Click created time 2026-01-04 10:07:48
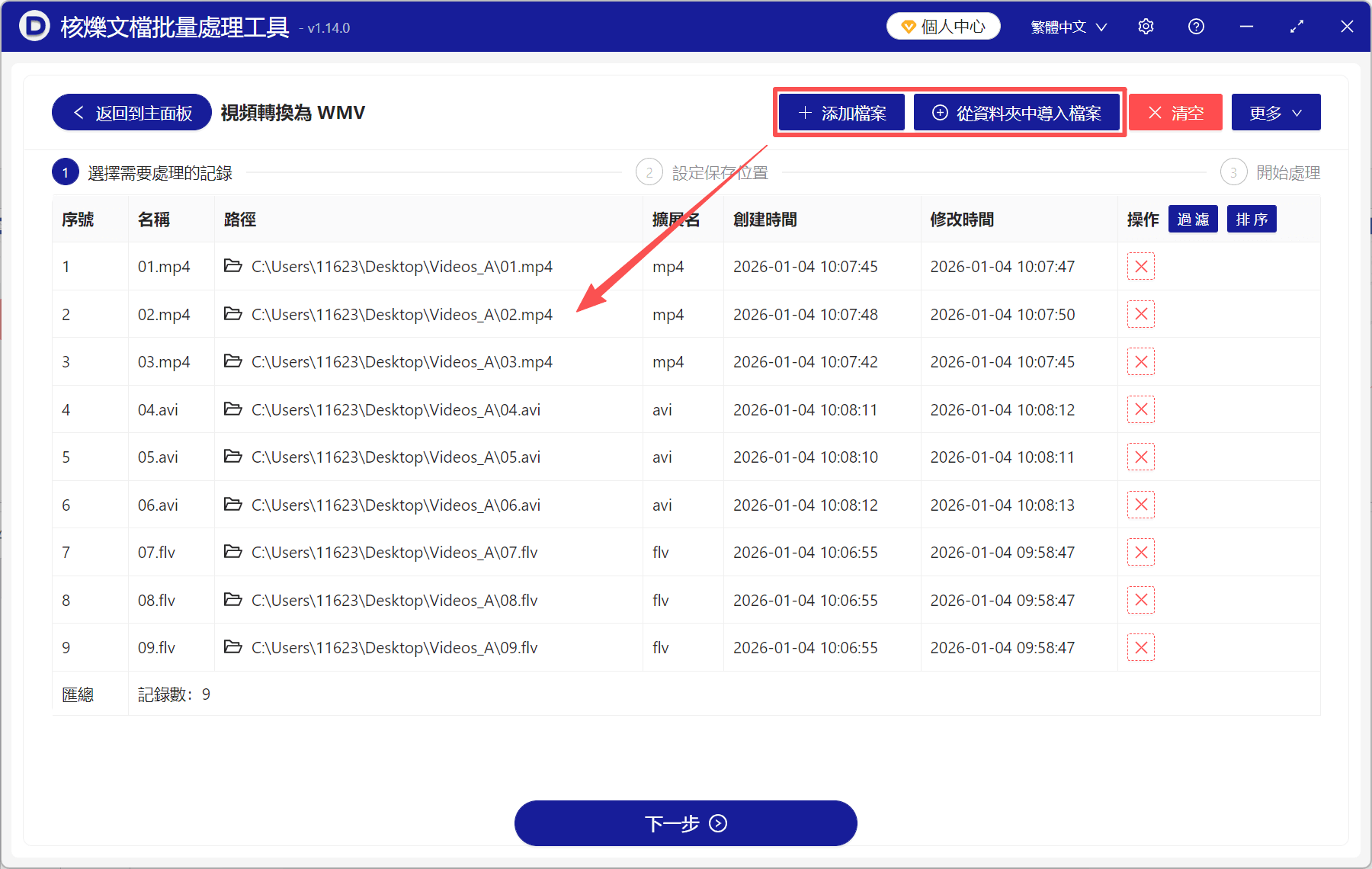 click(x=806, y=314)
